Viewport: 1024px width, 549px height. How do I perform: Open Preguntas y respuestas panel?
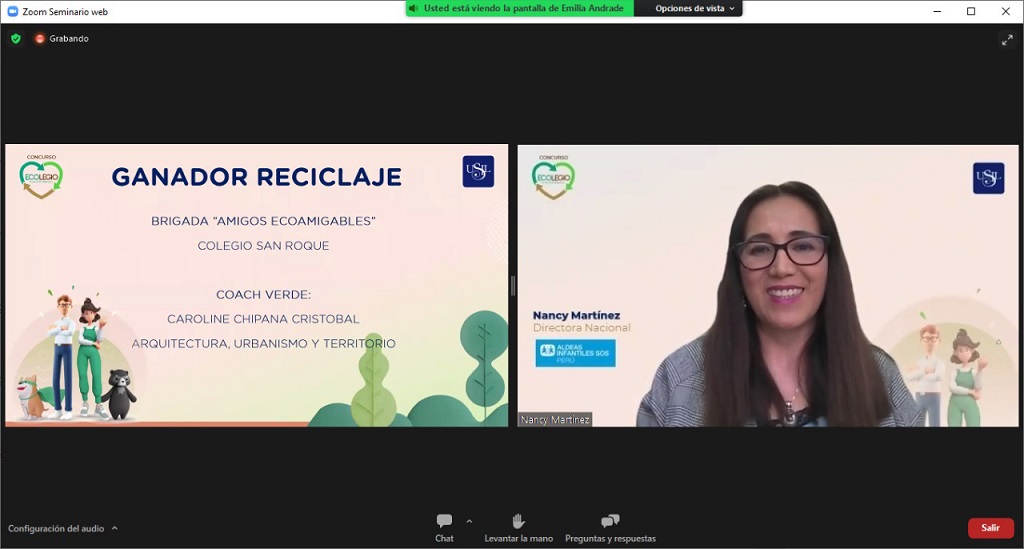(x=610, y=528)
